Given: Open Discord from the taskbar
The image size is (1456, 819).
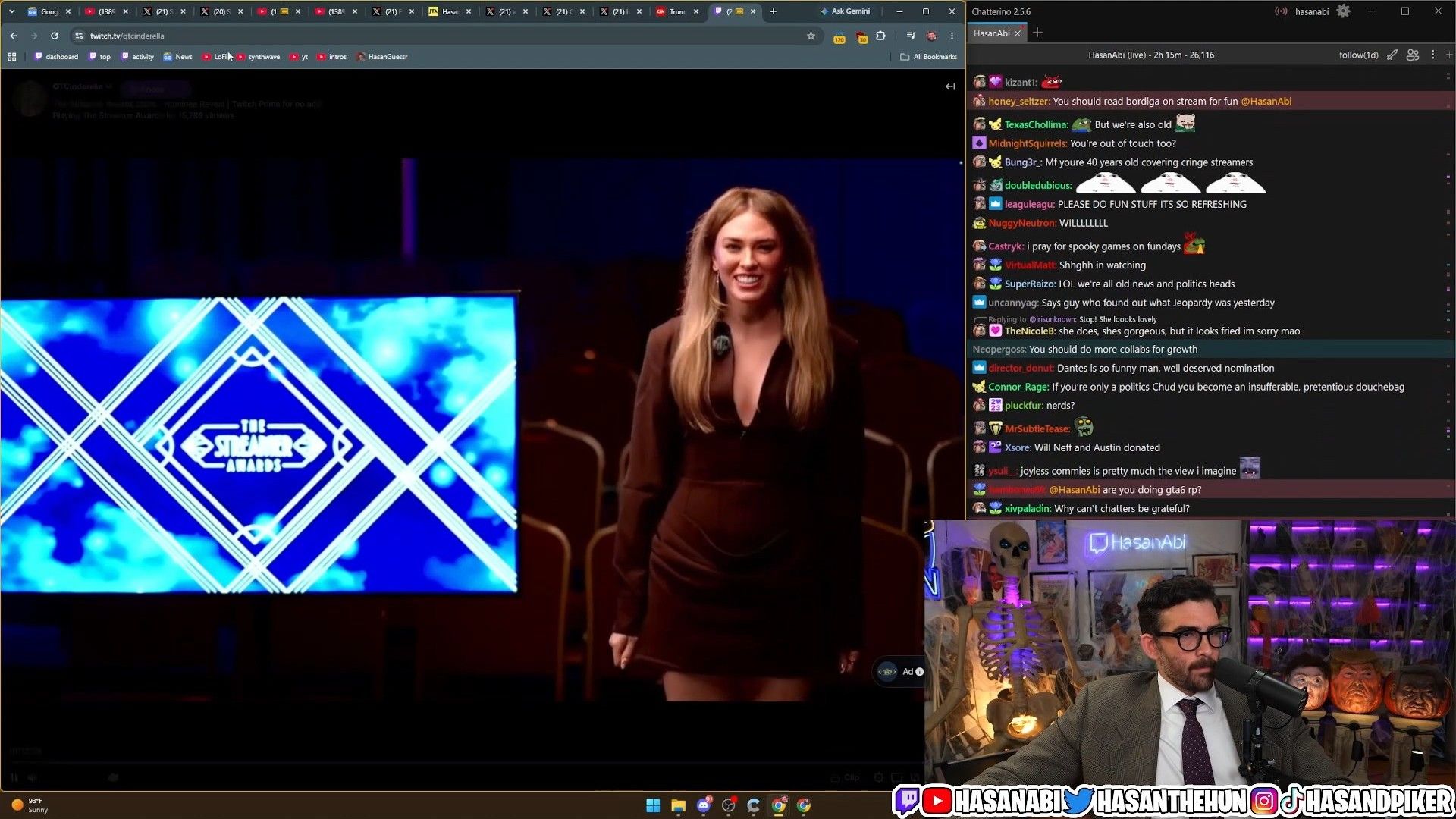Looking at the screenshot, I should pos(704,805).
